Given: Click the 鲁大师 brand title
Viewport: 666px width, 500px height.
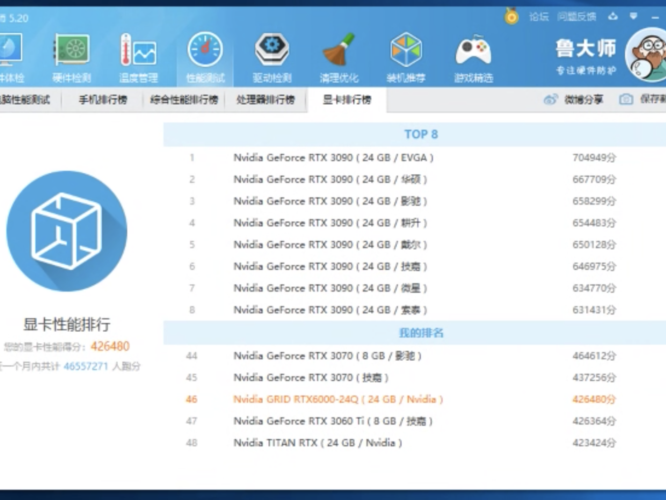Looking at the screenshot, I should 586,48.
